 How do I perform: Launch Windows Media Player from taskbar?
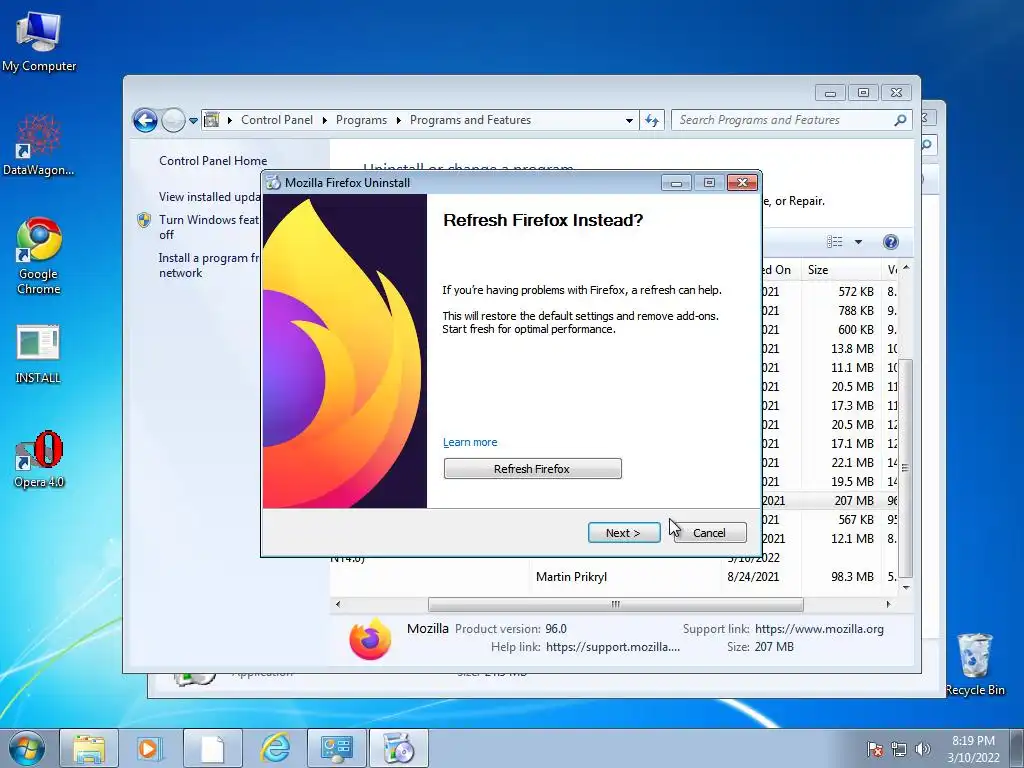coord(150,748)
